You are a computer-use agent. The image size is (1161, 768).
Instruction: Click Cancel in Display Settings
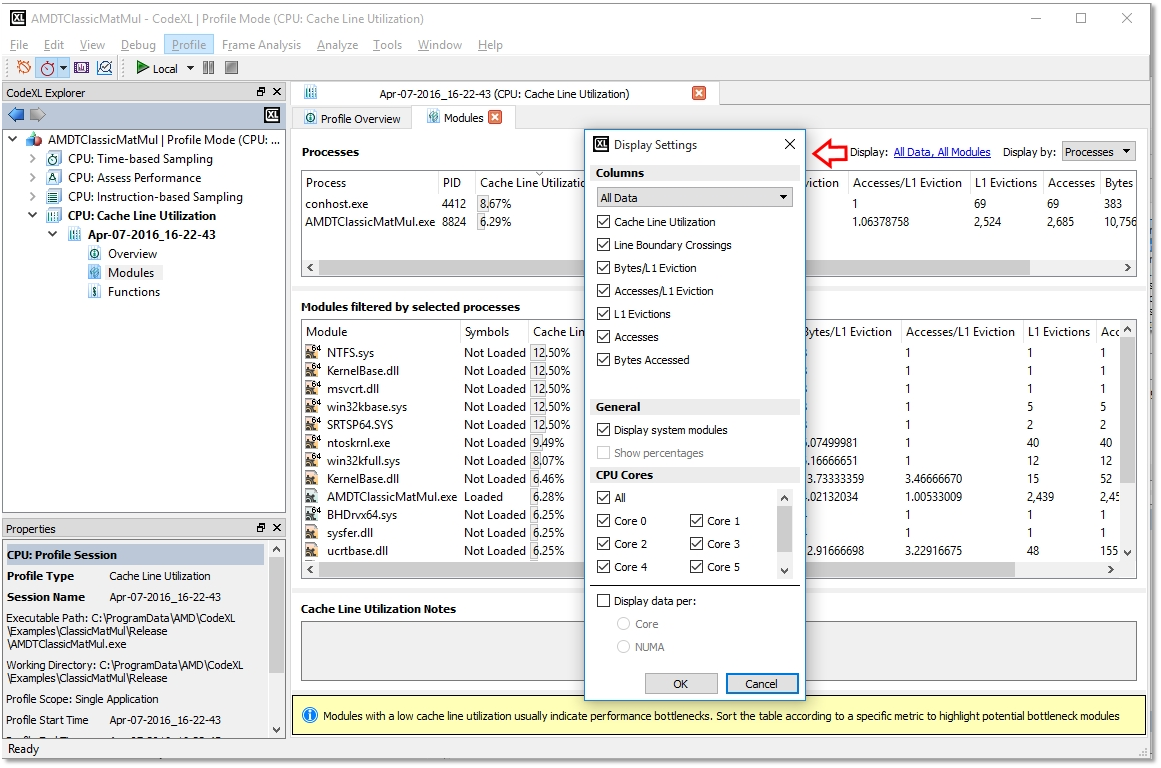point(761,684)
